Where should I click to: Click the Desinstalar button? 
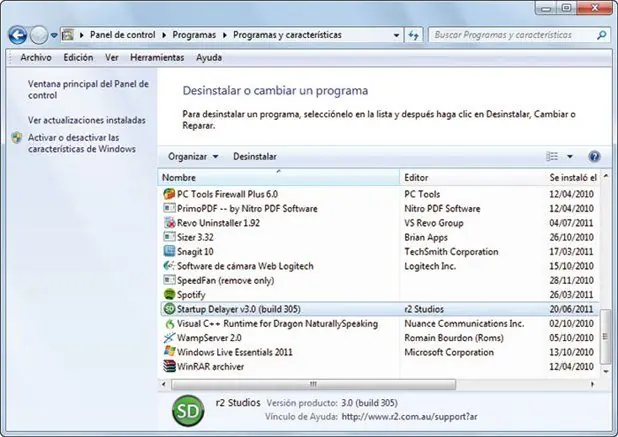(255, 156)
